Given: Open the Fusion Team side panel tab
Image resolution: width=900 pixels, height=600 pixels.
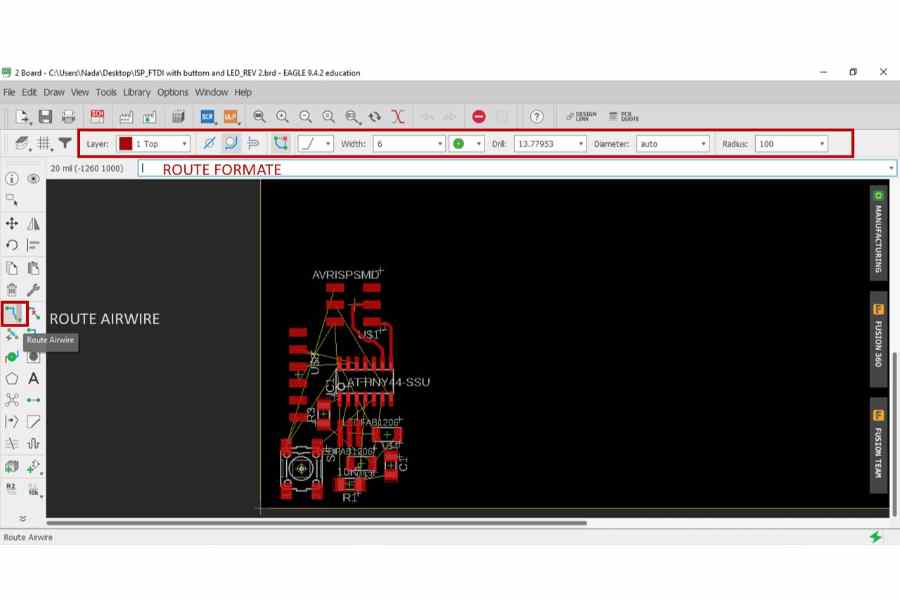Looking at the screenshot, I should click(878, 446).
